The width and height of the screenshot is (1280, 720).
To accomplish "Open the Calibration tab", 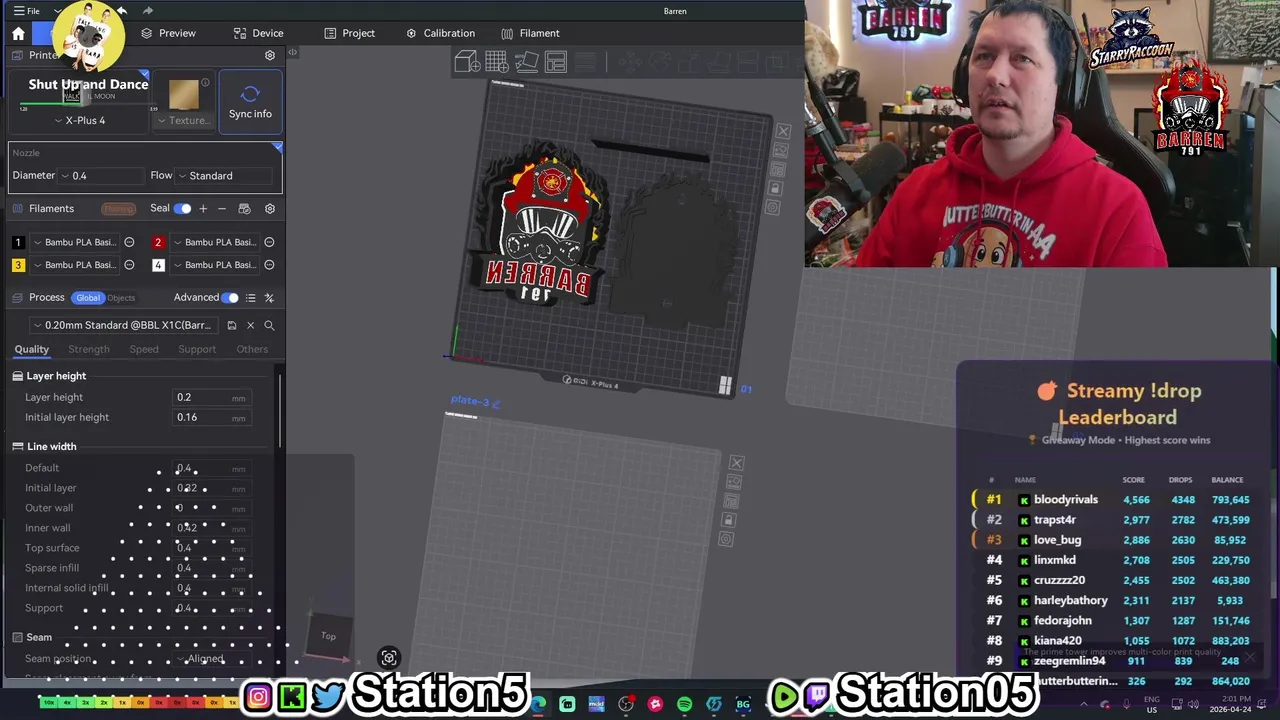I will tap(440, 33).
